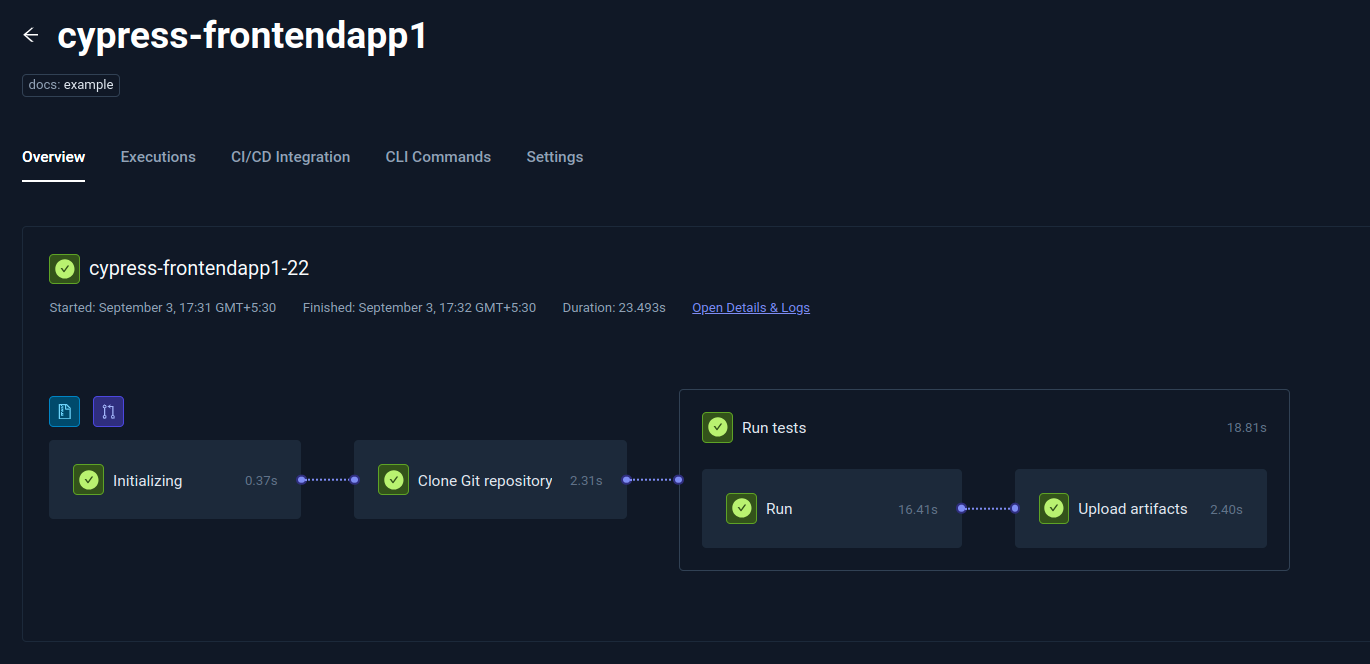Click the cypress-frontendapp1-22 success status icon
Viewport: 1370px width, 664px height.
(x=65, y=268)
